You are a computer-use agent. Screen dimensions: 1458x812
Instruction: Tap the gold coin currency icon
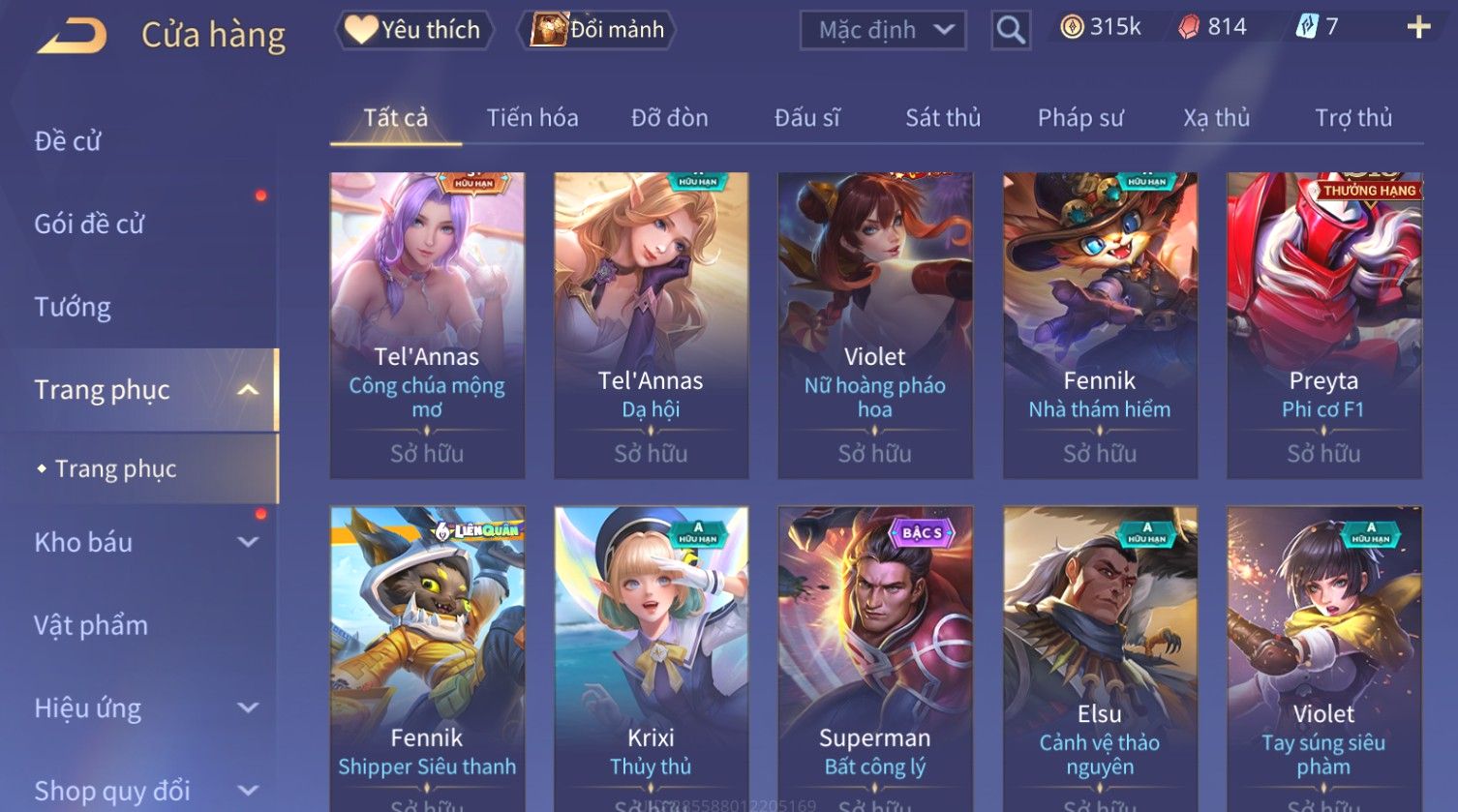click(x=1072, y=27)
